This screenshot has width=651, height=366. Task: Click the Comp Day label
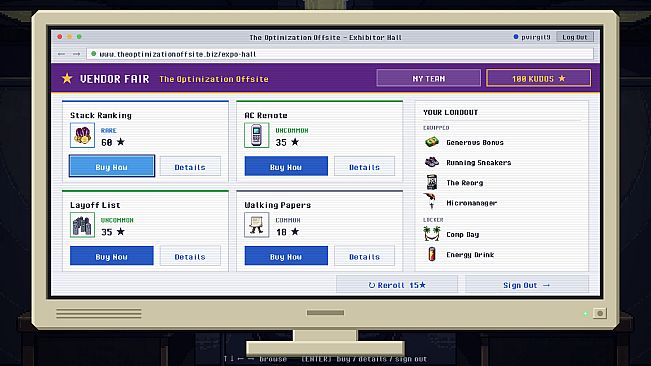click(463, 234)
